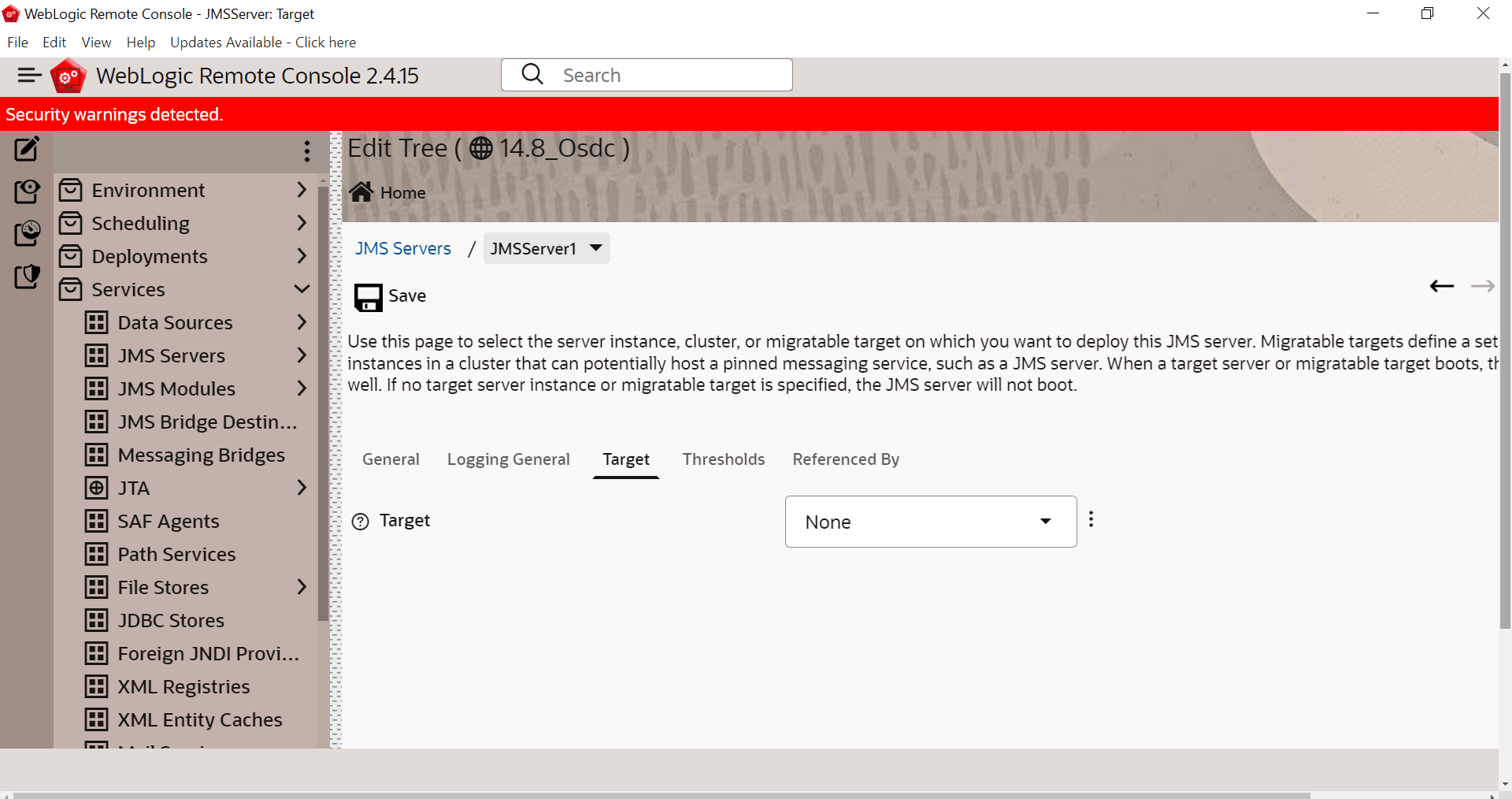The width and height of the screenshot is (1512, 799).
Task: Open the Help menu
Action: (x=141, y=43)
